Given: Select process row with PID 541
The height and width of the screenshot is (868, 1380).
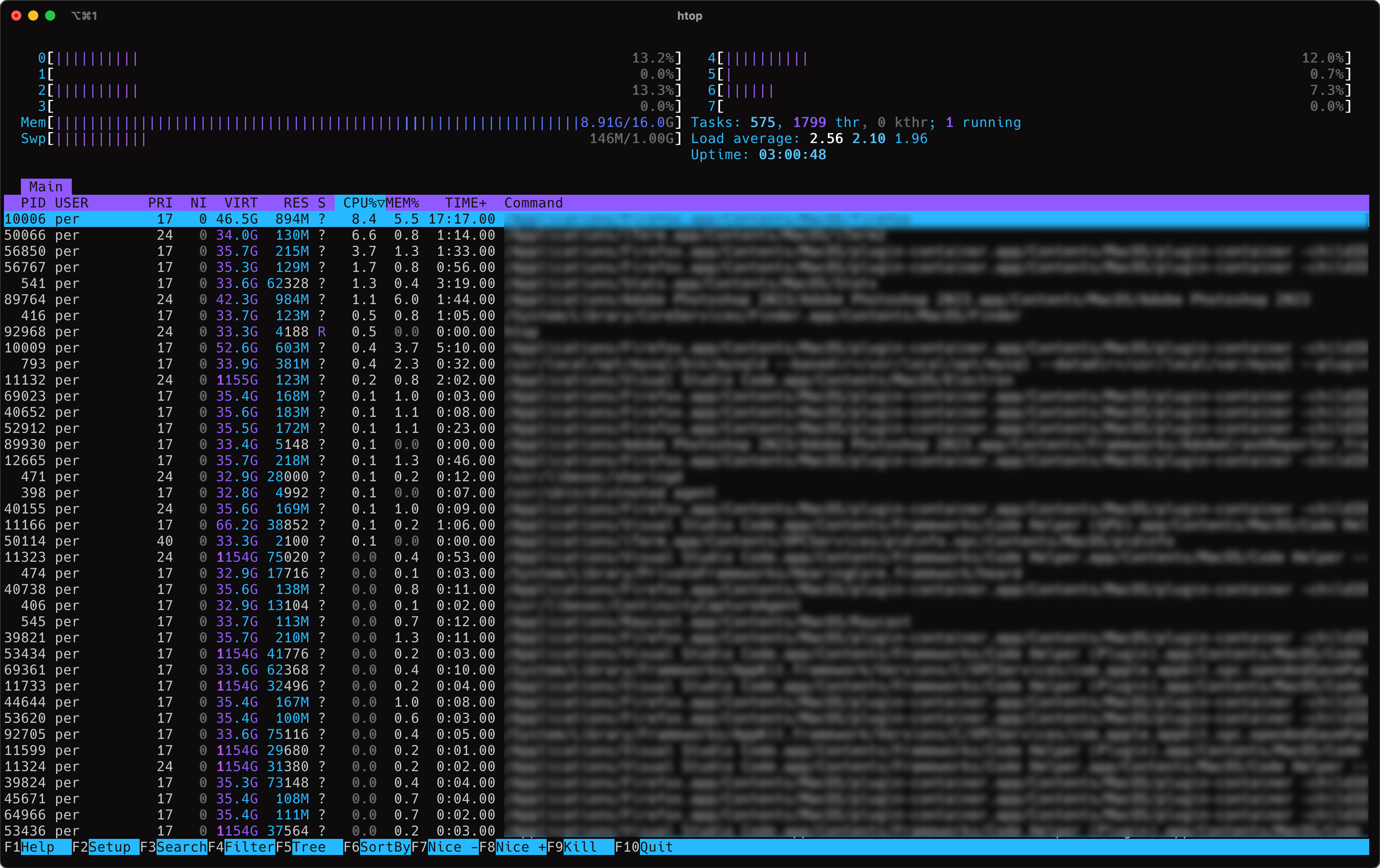Looking at the screenshot, I should pos(686,283).
